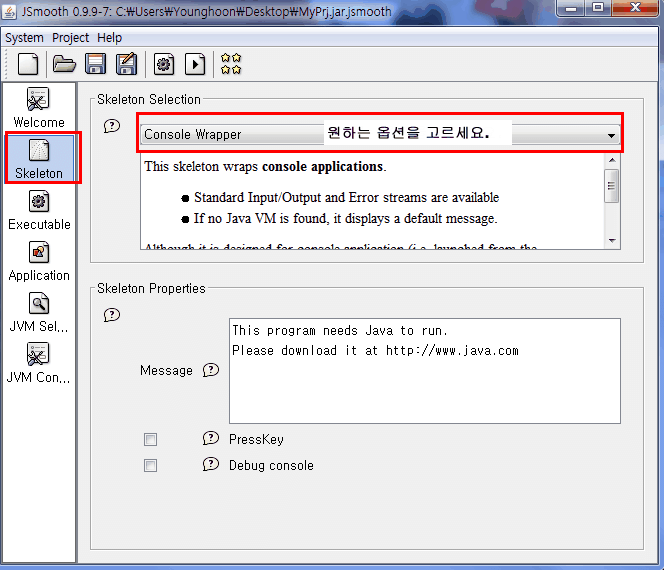The width and height of the screenshot is (664, 570).
Task: Select the Skeleton sidebar panel
Action: [39, 159]
